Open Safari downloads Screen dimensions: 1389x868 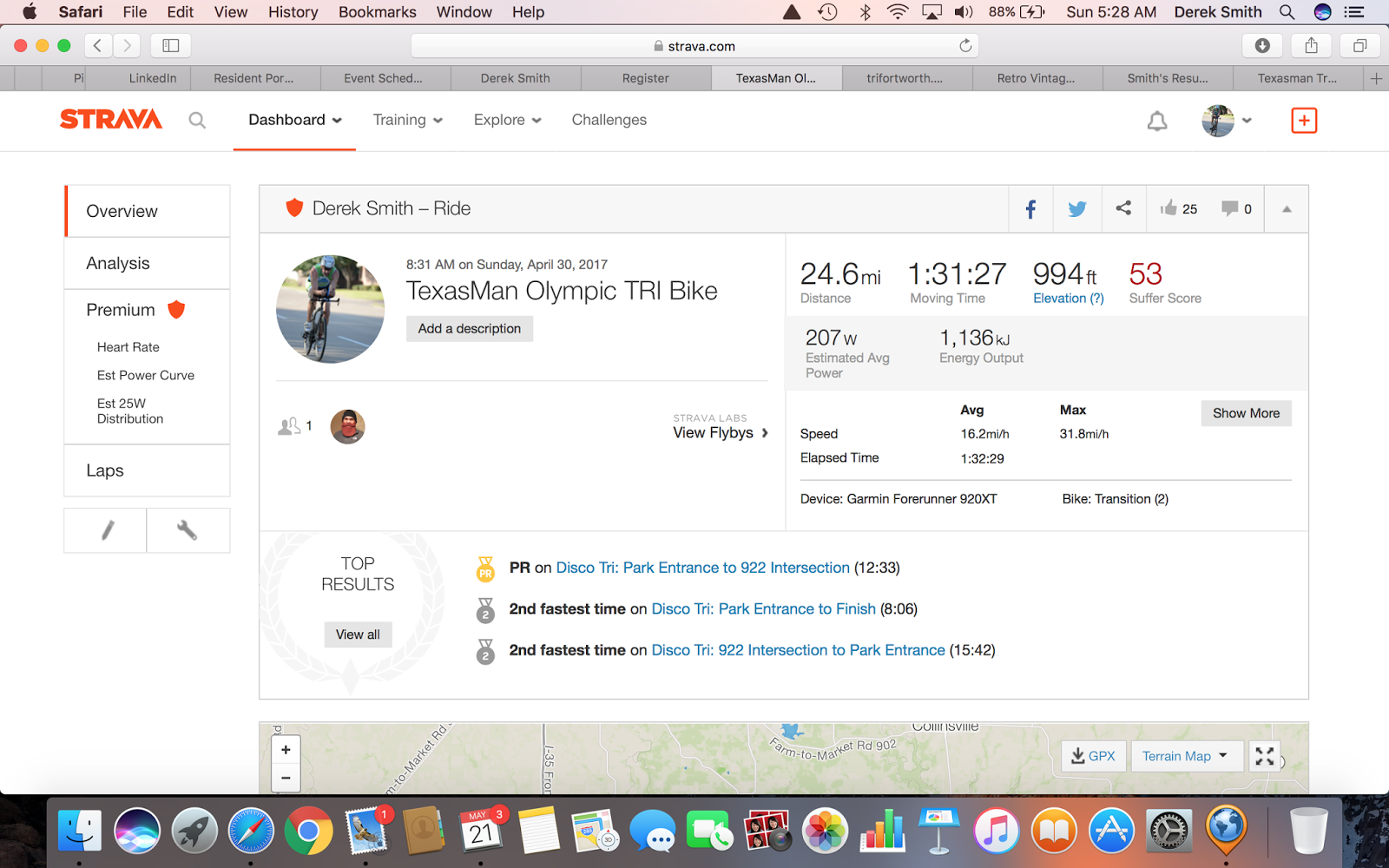coord(1262,45)
